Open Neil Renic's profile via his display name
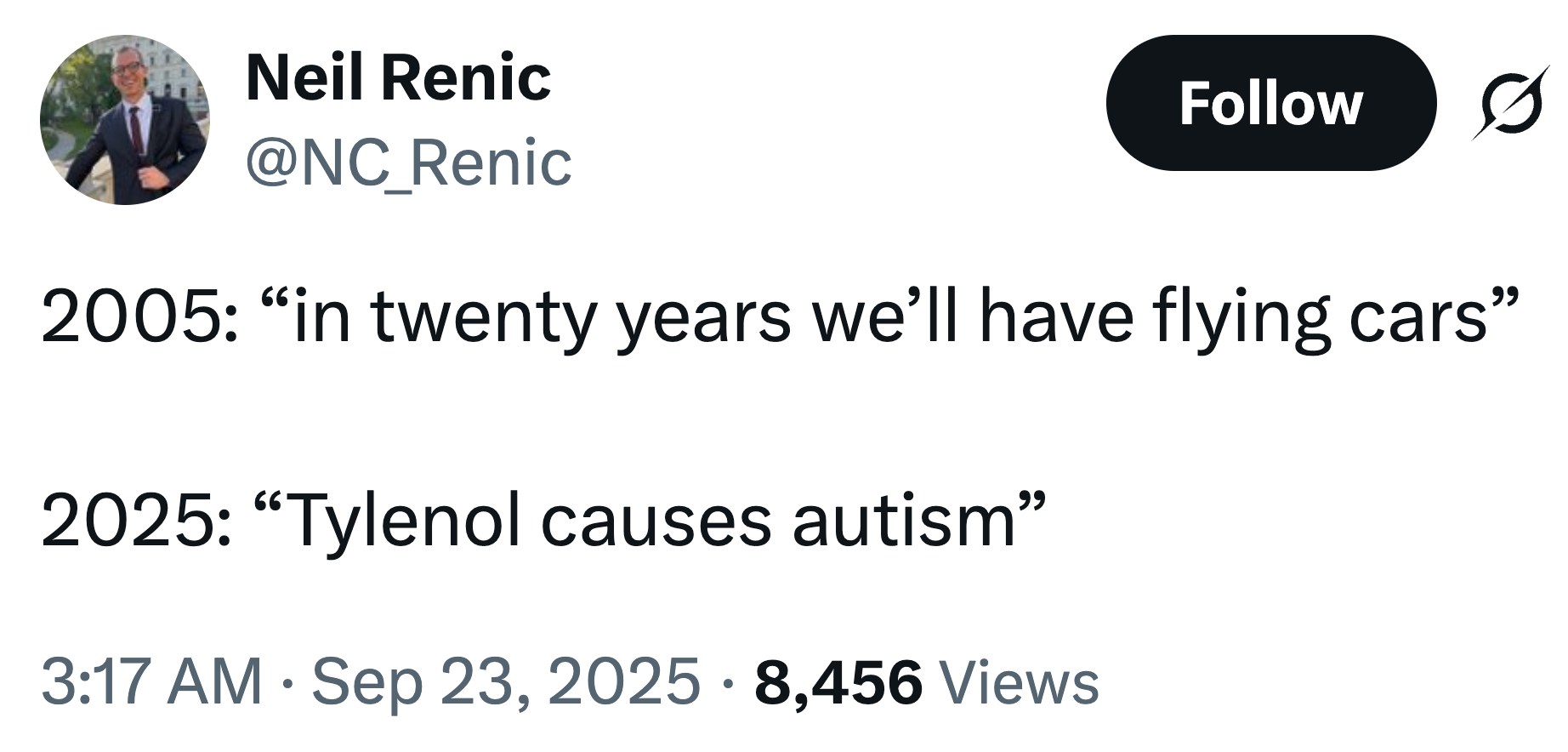 coord(400,78)
